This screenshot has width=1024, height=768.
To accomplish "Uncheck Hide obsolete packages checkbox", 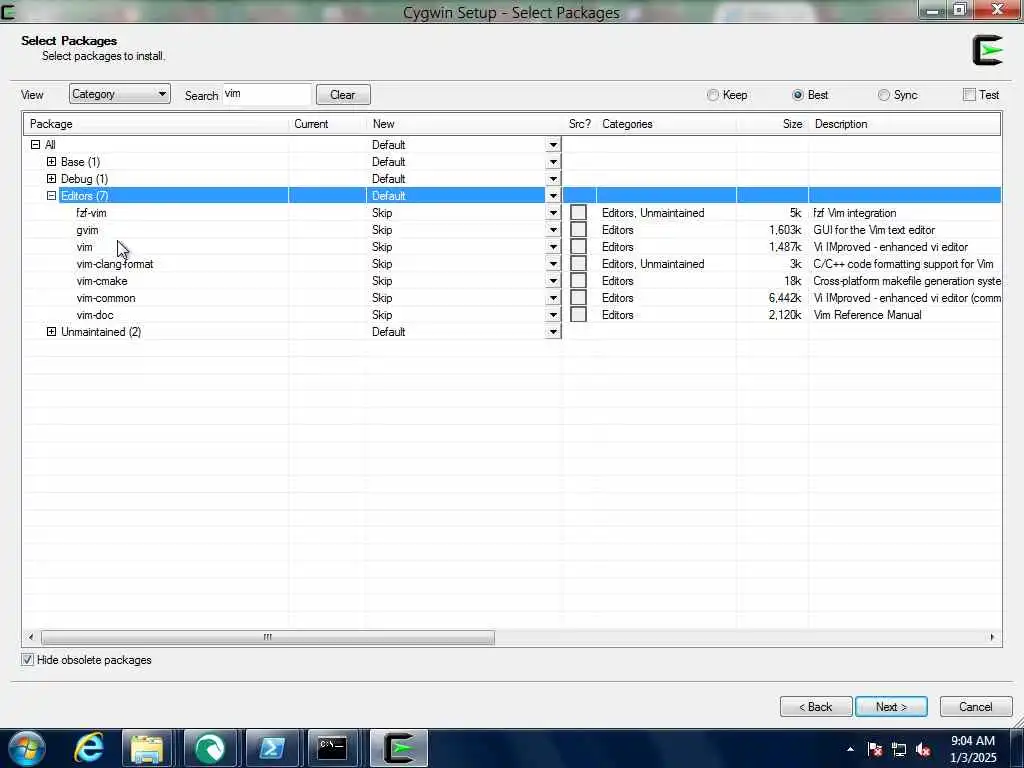I will (x=27, y=660).
